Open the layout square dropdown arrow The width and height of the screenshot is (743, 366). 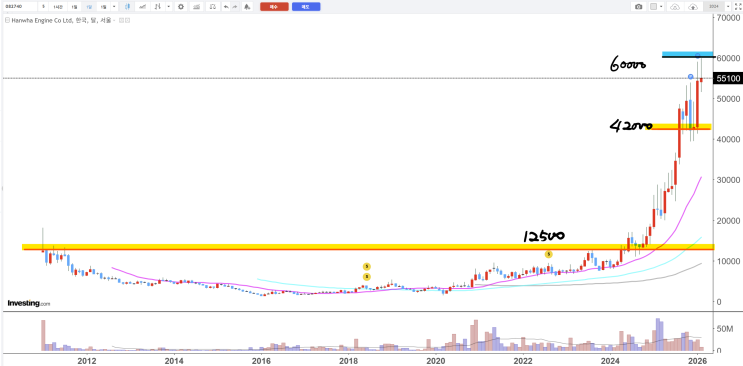(661, 7)
